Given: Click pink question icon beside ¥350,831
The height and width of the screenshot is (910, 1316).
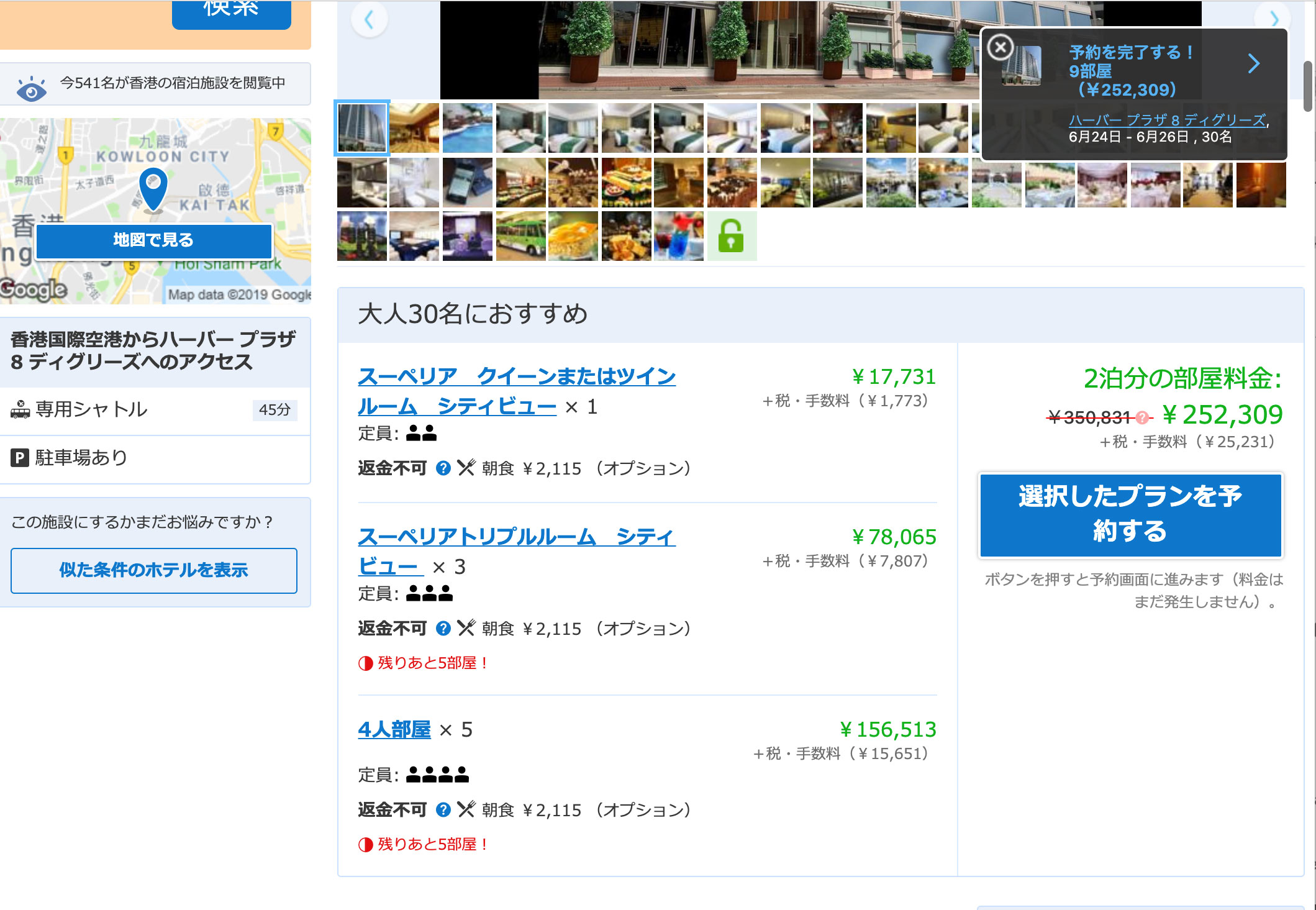Looking at the screenshot, I should pos(1141,418).
